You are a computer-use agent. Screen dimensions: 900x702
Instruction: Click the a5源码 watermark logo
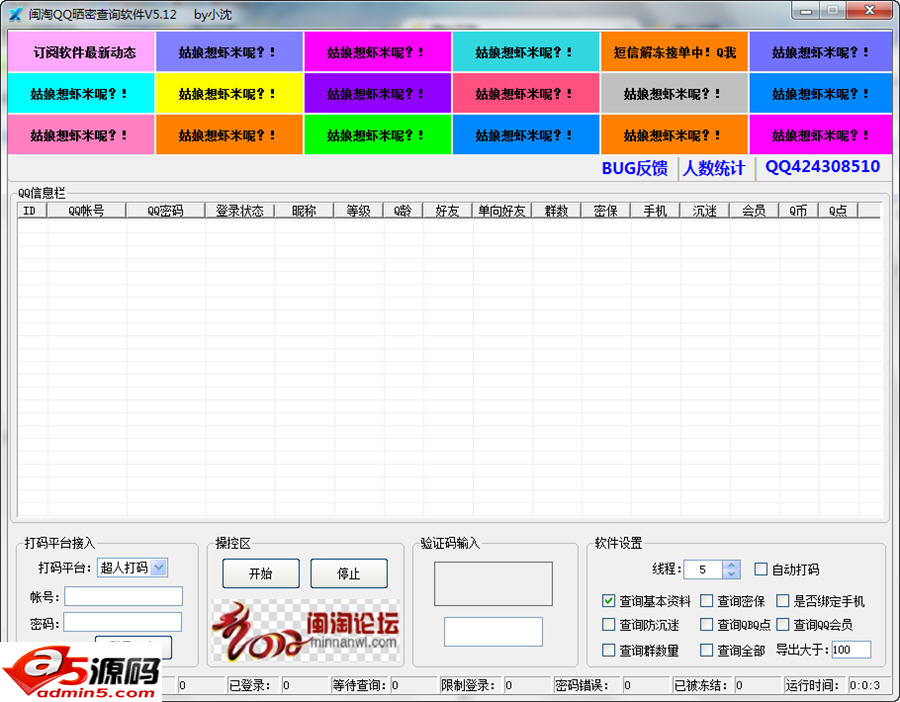[x=80, y=676]
